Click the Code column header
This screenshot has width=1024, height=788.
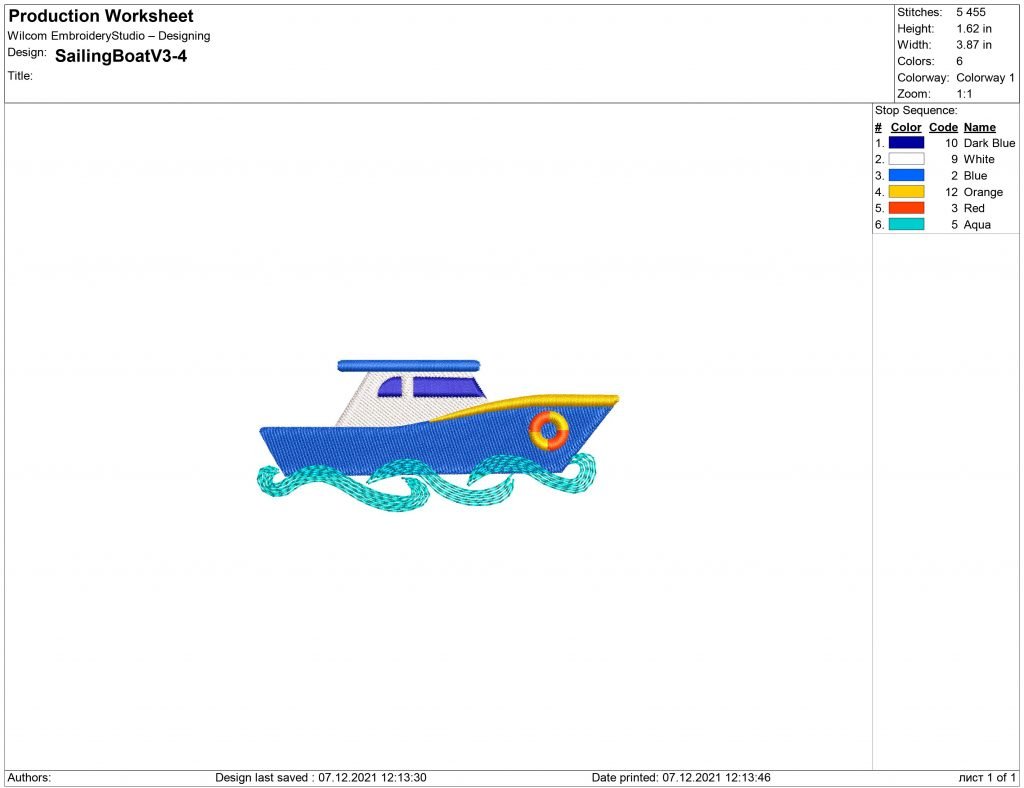(942, 127)
